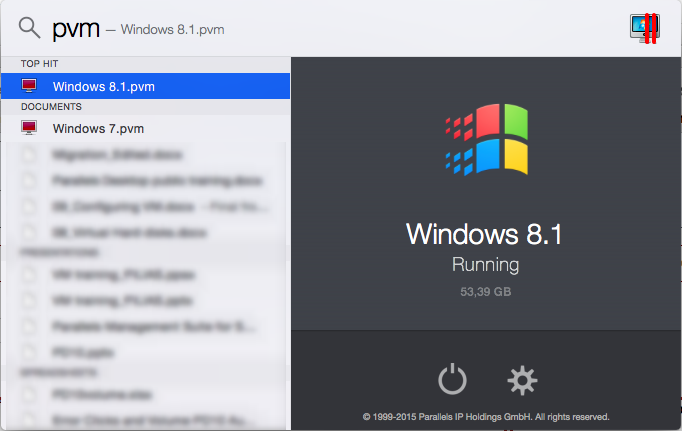Click the Windows 8.1.pvm red monitor icon
The height and width of the screenshot is (431, 682).
click(x=29, y=86)
